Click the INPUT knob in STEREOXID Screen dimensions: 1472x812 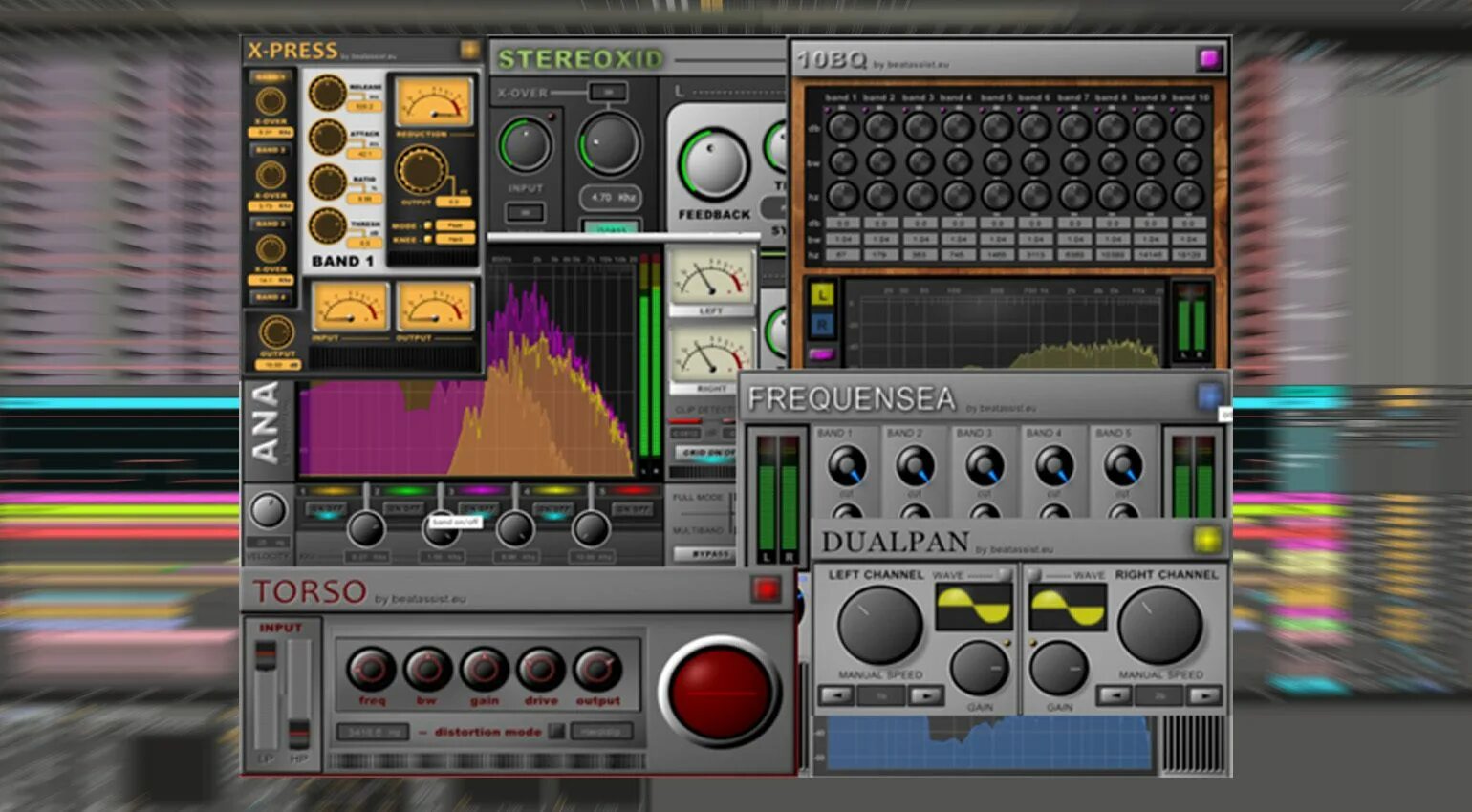point(525,145)
